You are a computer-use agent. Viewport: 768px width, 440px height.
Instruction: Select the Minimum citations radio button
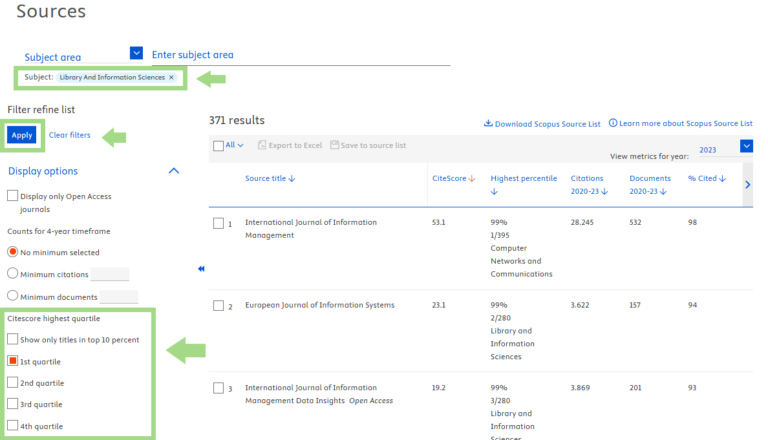coord(12,273)
